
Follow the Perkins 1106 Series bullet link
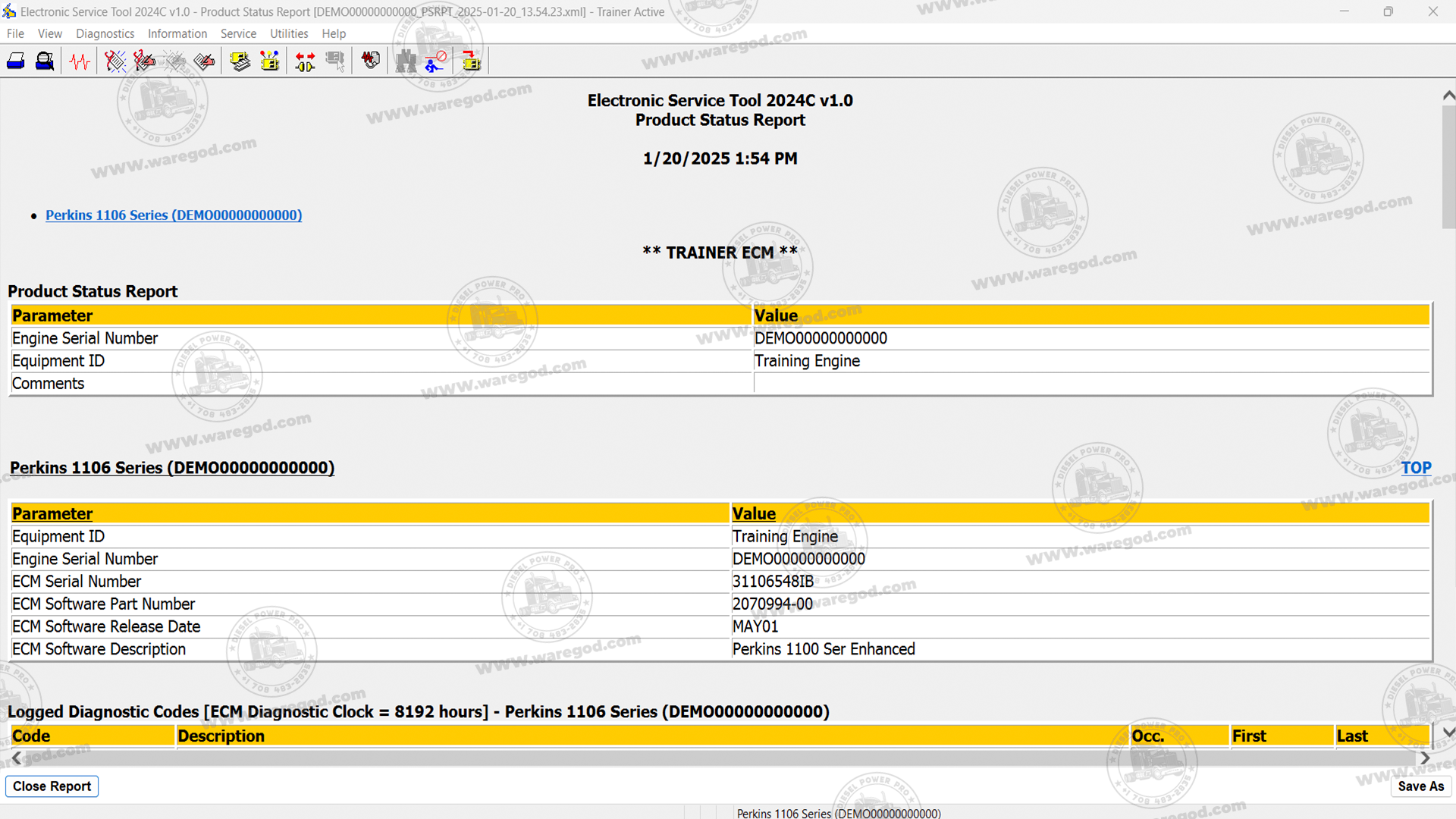[174, 215]
